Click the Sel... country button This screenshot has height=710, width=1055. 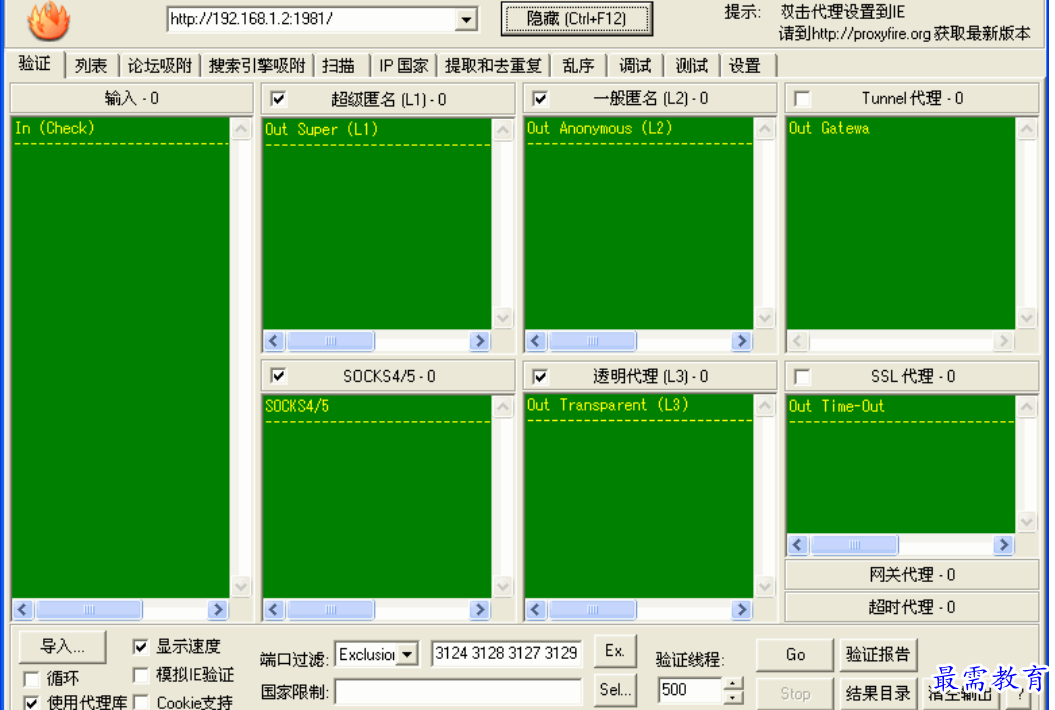tap(615, 690)
